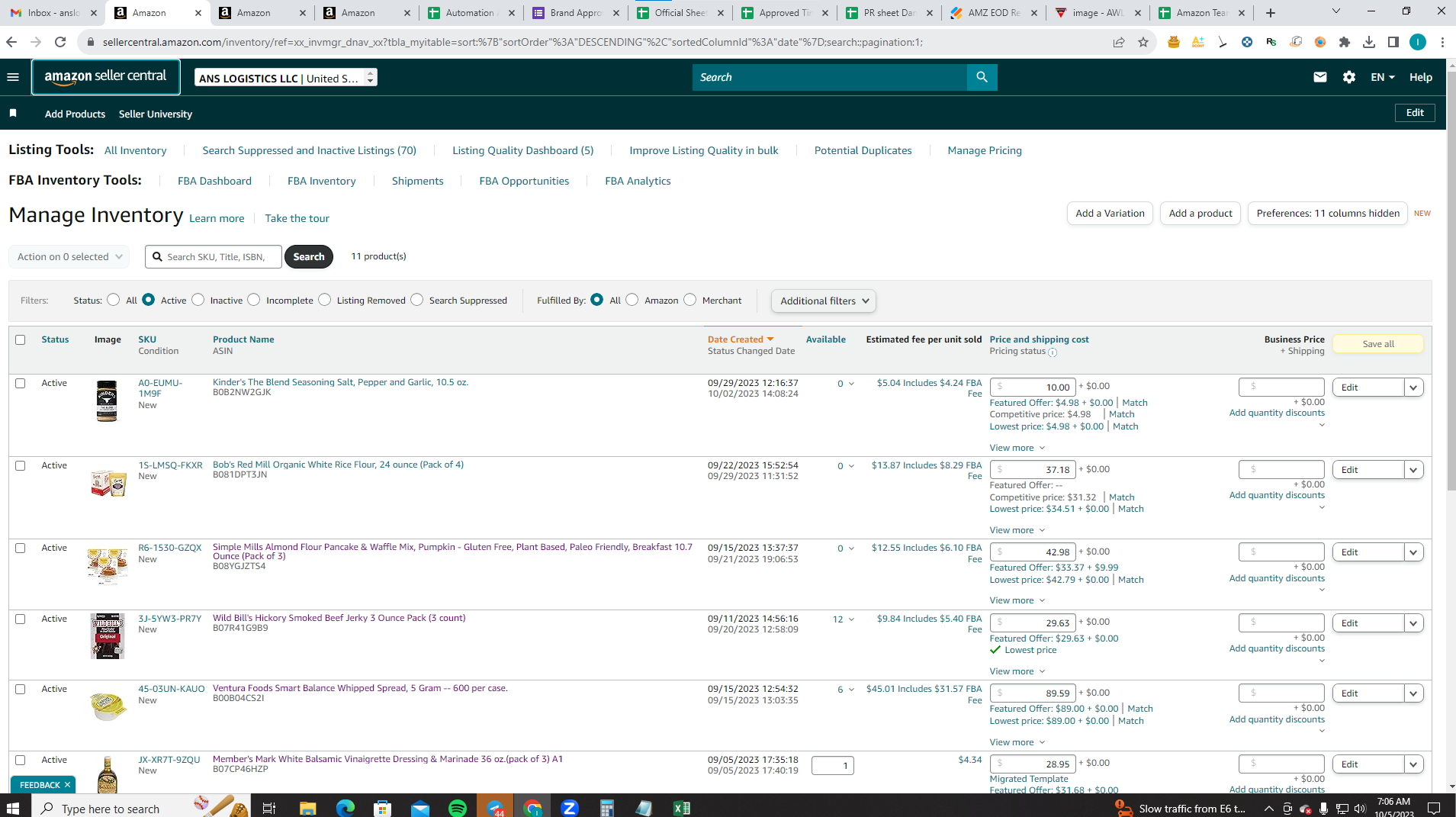Image resolution: width=1456 pixels, height=817 pixels.
Task: Open File Explorer from the taskbar
Action: point(307,808)
